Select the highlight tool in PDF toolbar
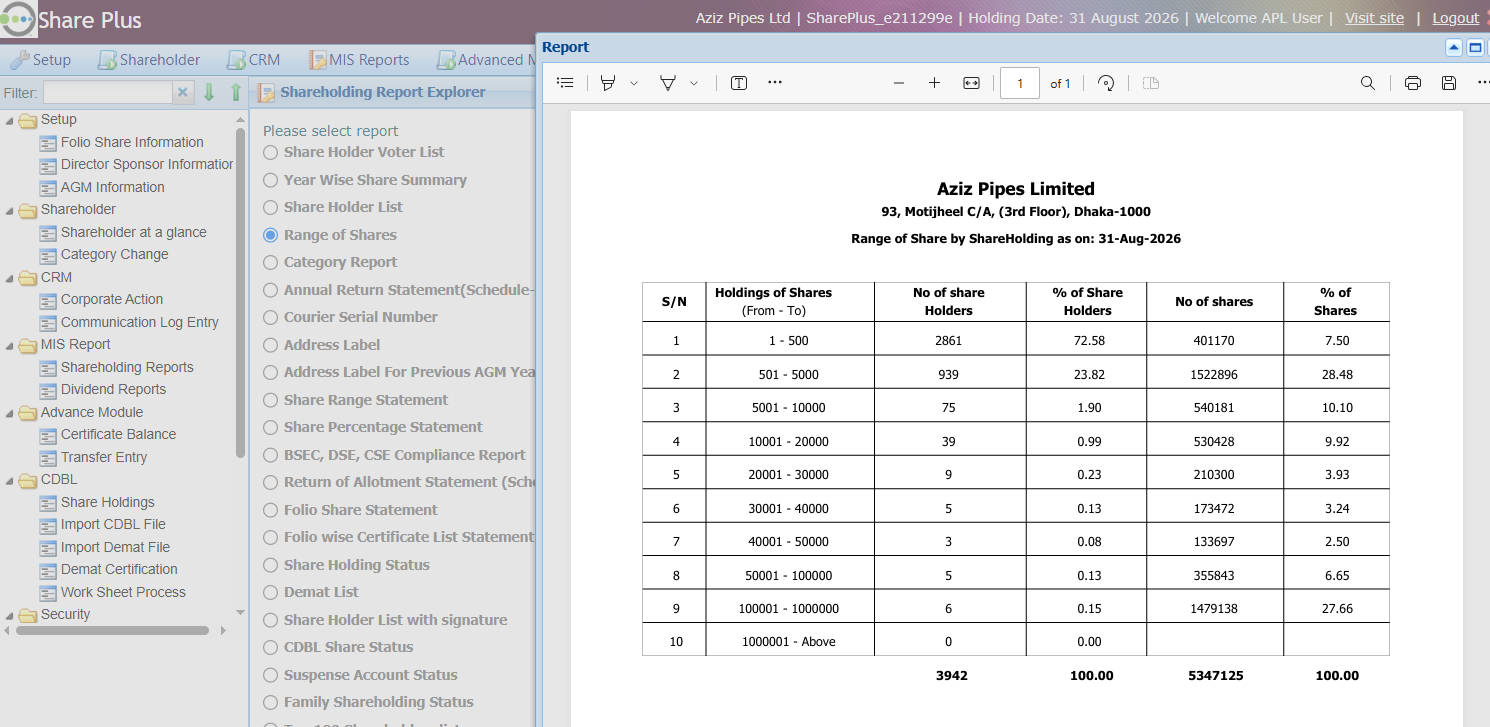 [x=607, y=83]
